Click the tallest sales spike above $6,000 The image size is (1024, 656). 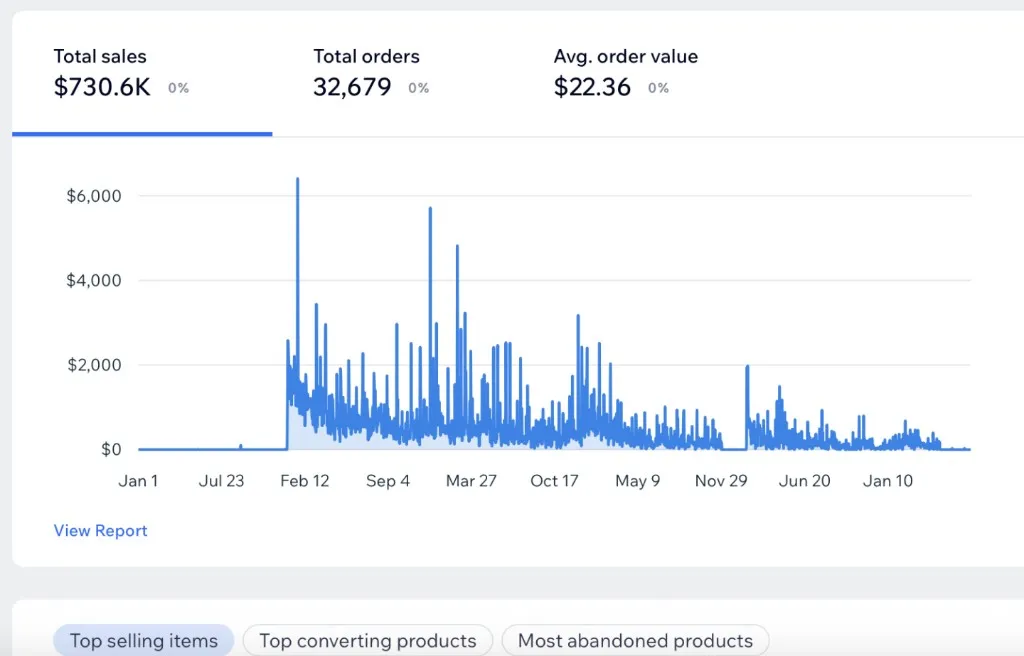(x=297, y=182)
